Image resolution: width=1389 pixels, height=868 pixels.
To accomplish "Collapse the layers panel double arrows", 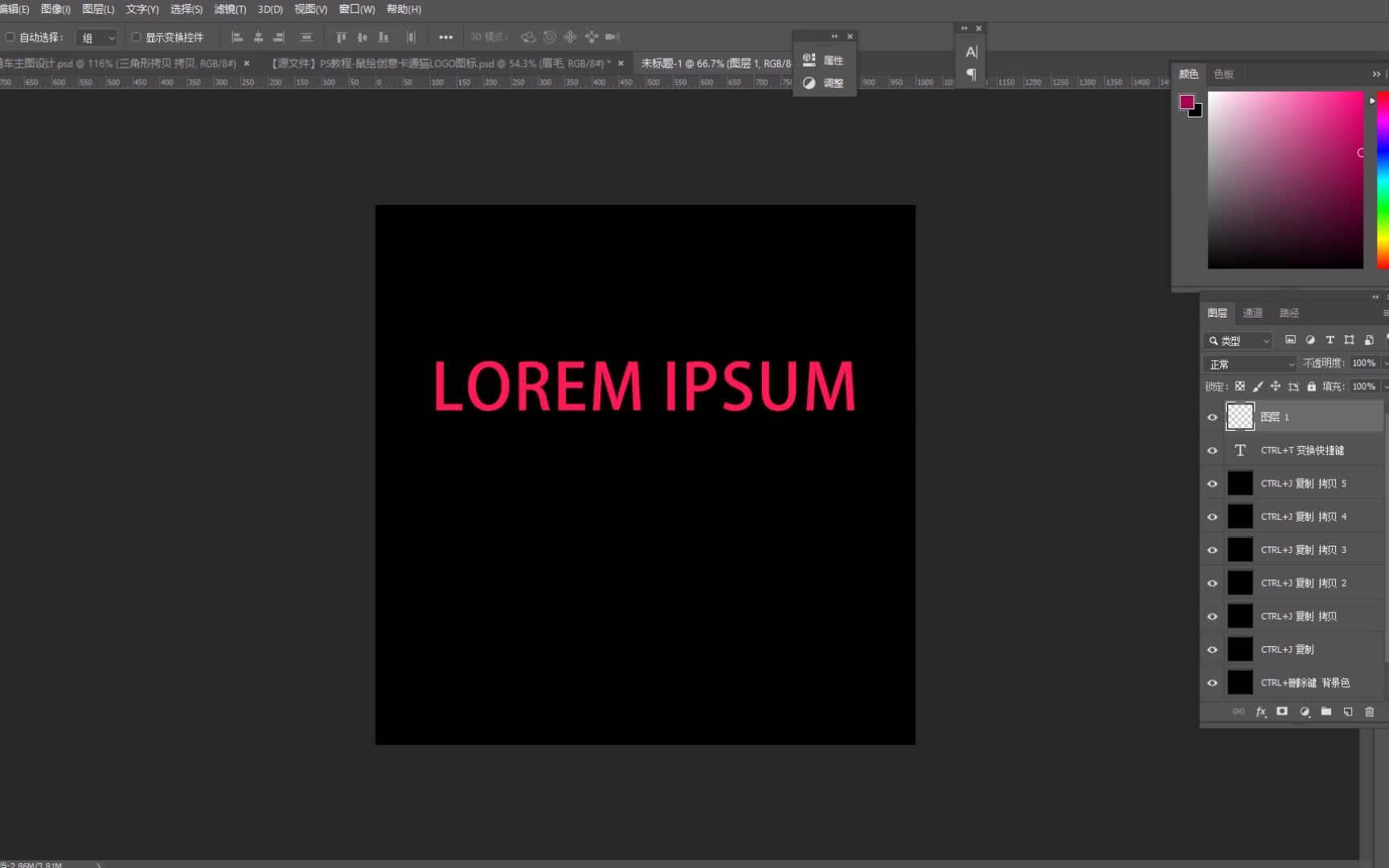I will click(1375, 297).
